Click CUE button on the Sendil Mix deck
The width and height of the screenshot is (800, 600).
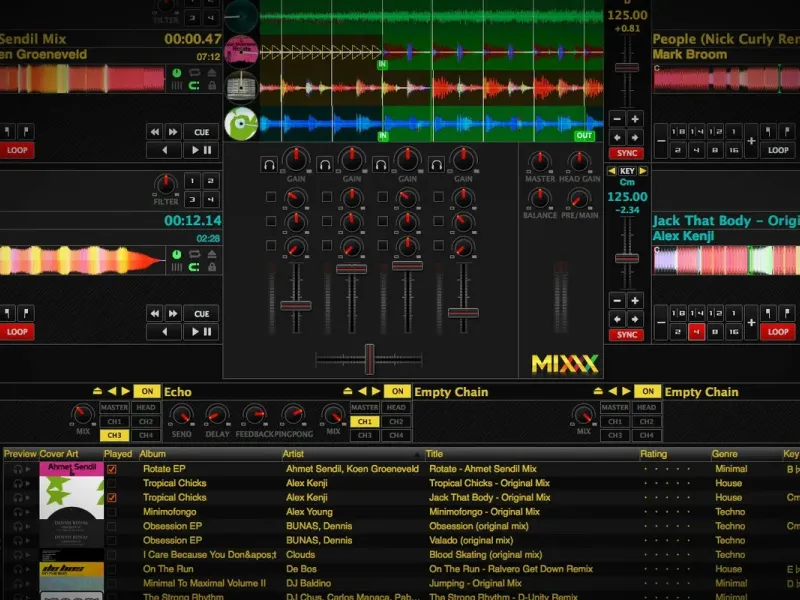pyautogui.click(x=202, y=132)
